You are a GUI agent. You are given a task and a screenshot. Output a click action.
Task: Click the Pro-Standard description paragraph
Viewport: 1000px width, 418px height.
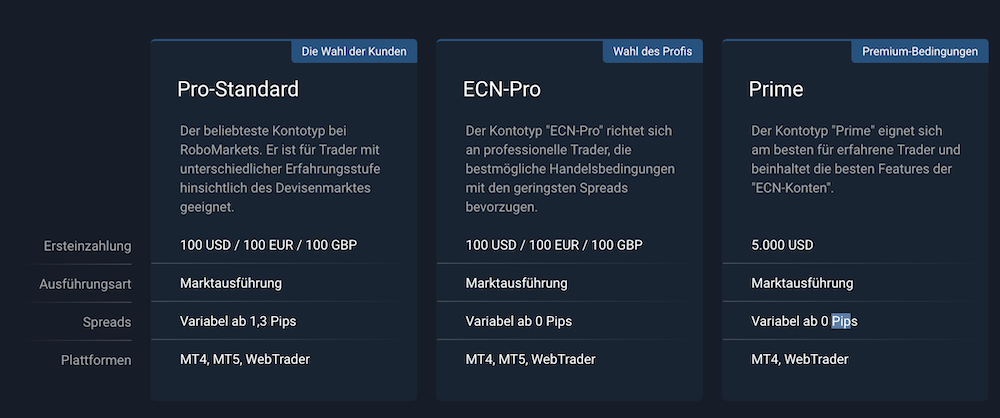point(280,169)
